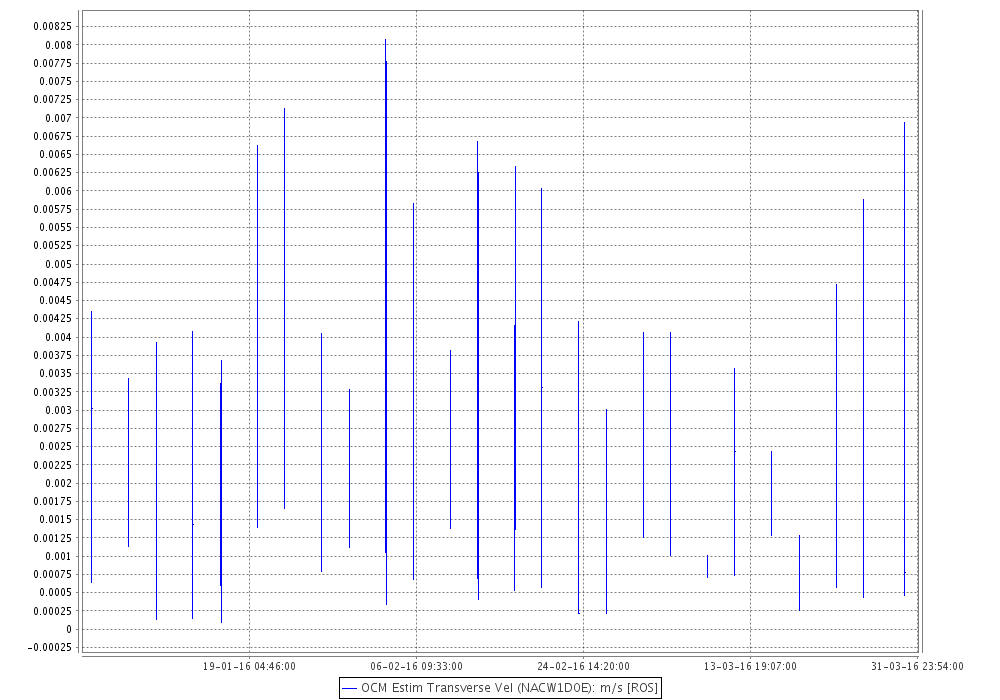Click the x-axis label 31-03-16 23:54:00
Screen dimensions: 1000x700
click(917, 666)
